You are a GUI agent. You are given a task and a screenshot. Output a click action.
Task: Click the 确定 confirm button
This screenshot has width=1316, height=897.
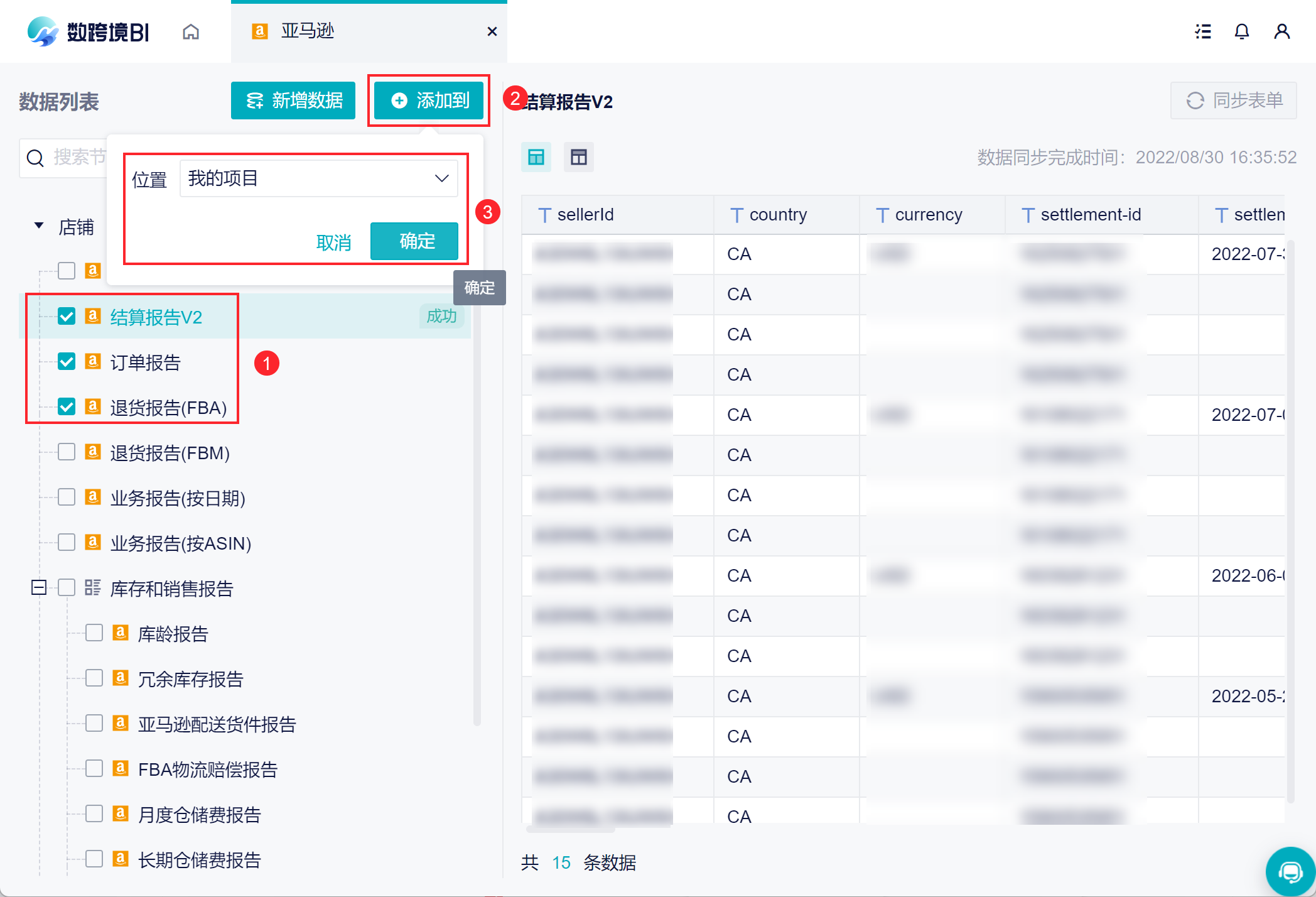click(414, 241)
